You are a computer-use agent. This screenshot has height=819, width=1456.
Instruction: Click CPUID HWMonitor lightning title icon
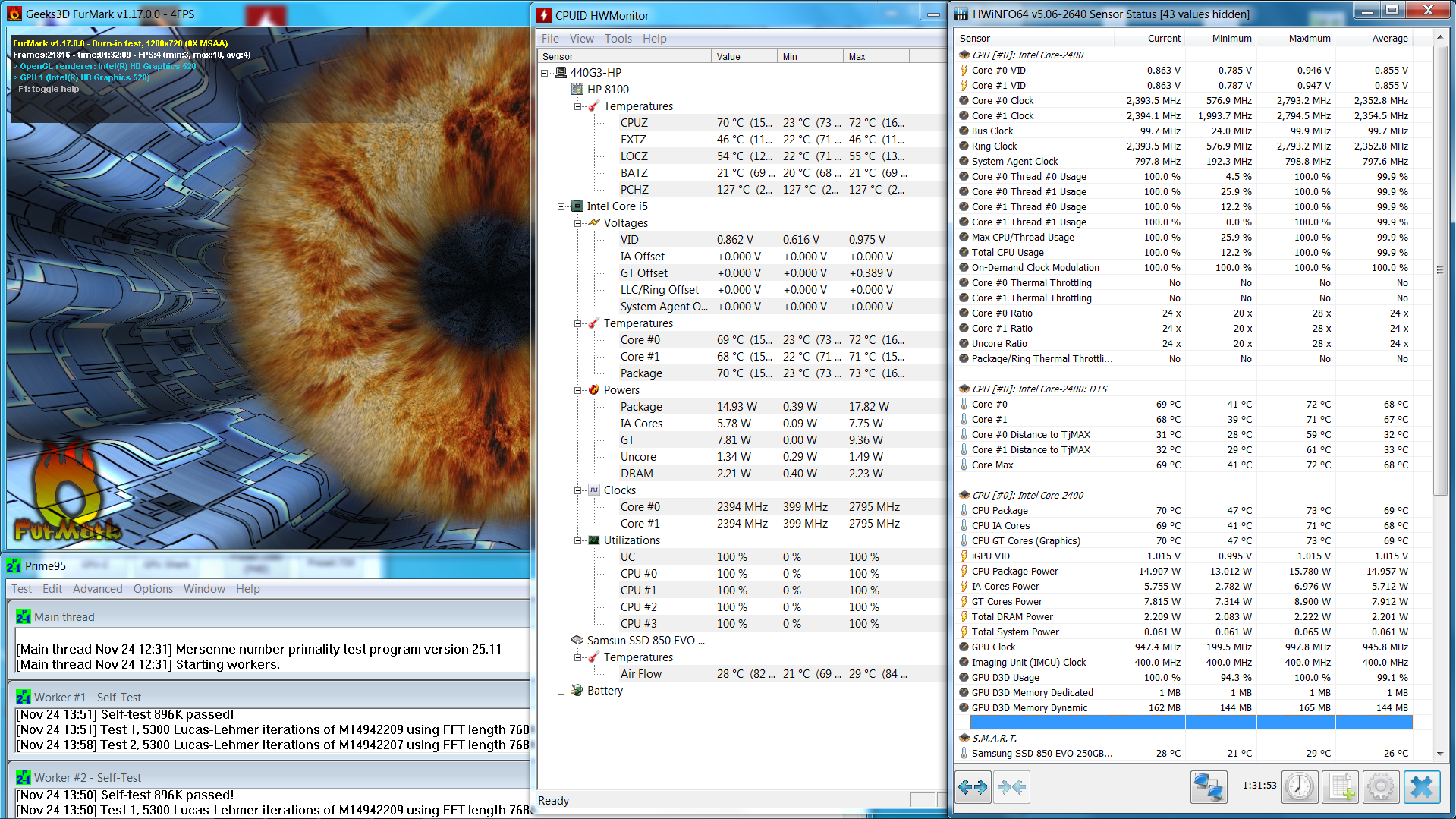544,15
